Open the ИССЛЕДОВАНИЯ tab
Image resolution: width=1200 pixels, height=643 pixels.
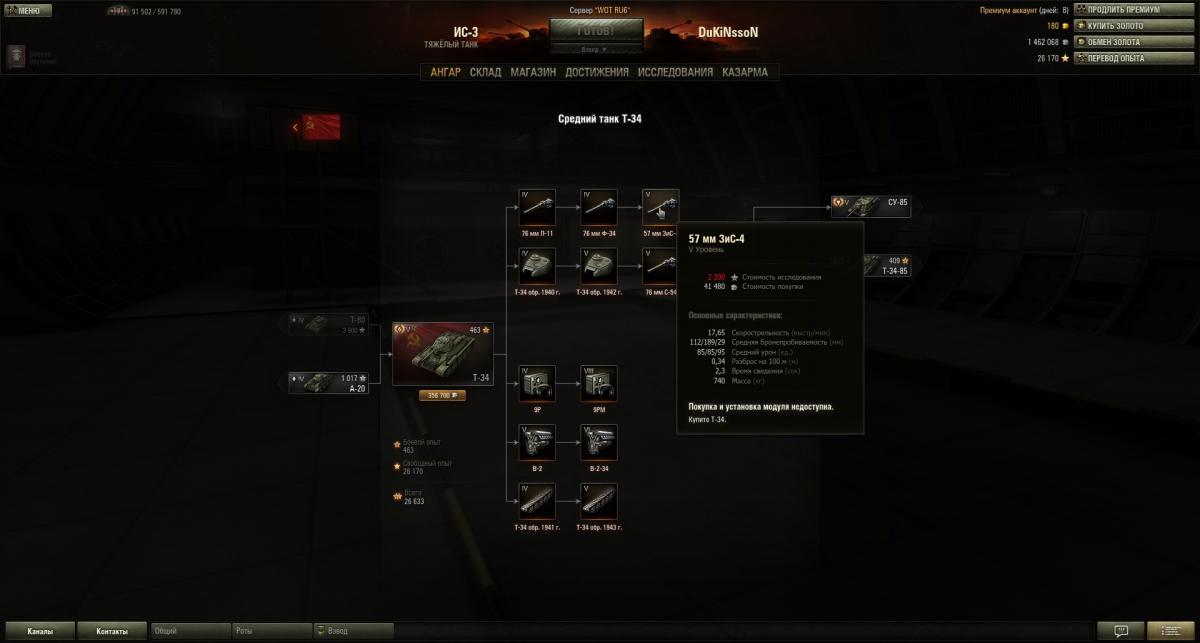[x=676, y=72]
